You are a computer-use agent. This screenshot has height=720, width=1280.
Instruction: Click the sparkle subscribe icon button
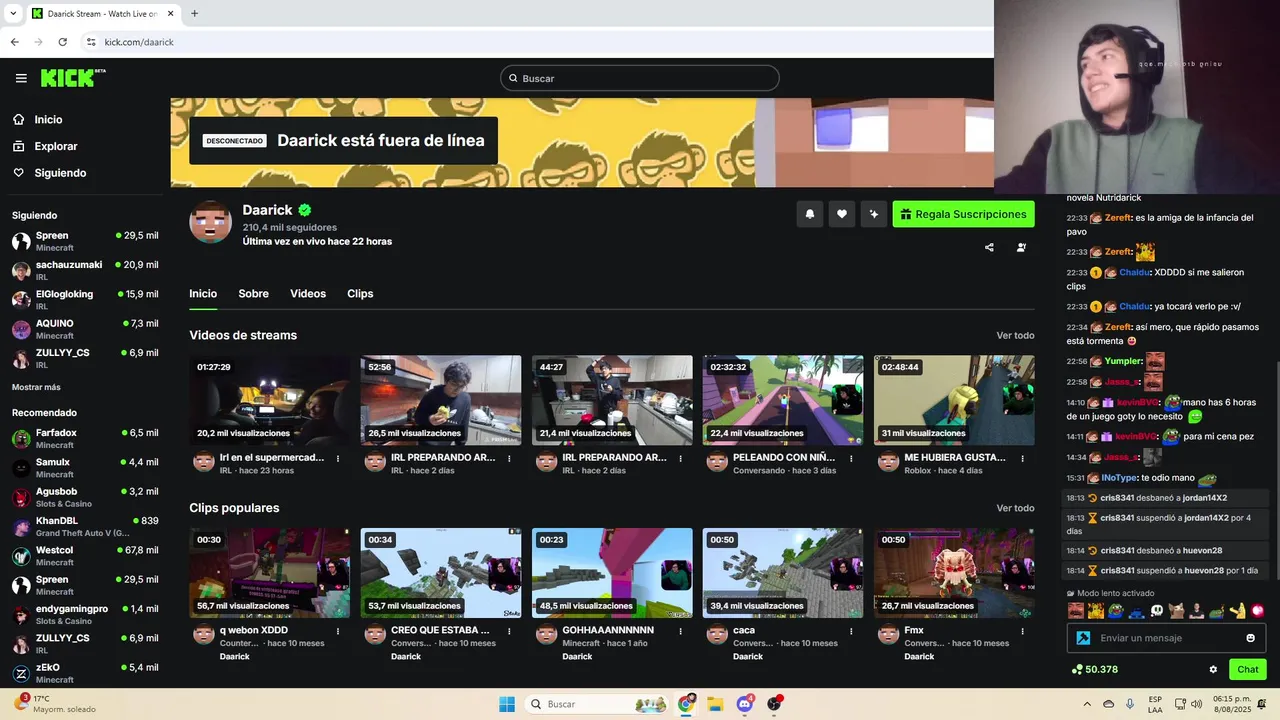coord(874,214)
